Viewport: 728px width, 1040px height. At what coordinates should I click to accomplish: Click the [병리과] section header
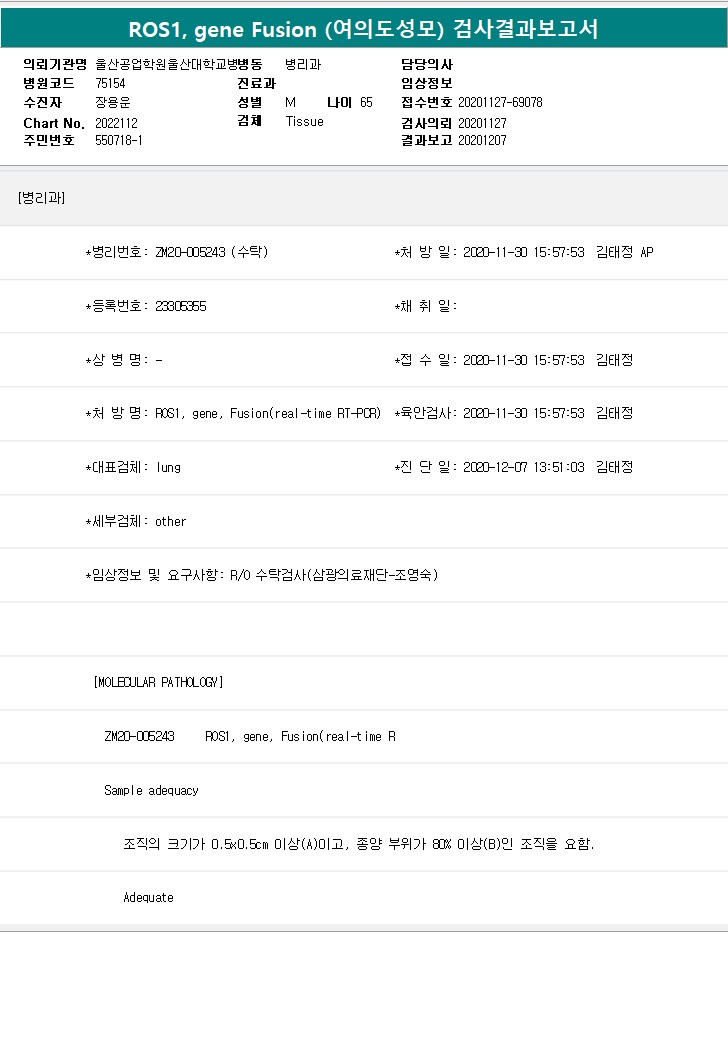(41, 198)
